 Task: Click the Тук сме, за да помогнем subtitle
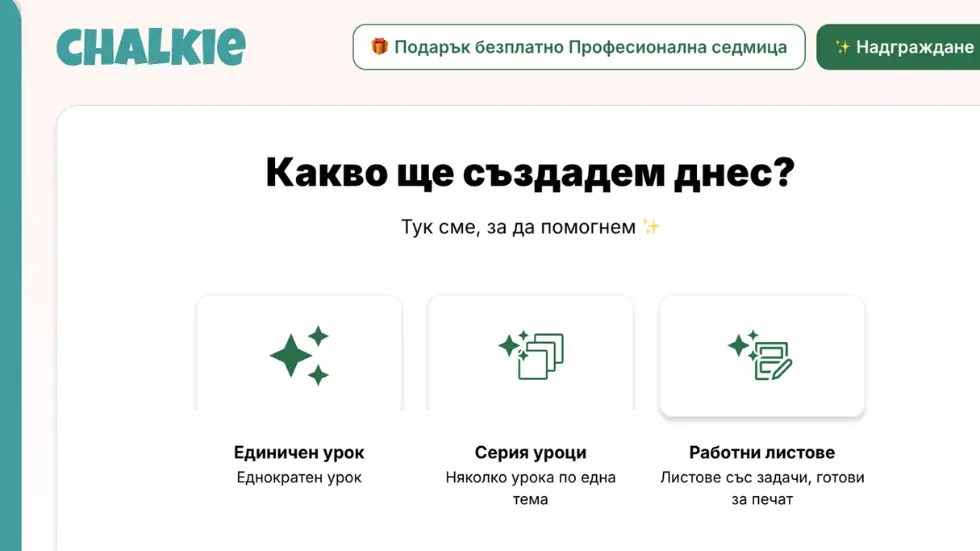[518, 227]
